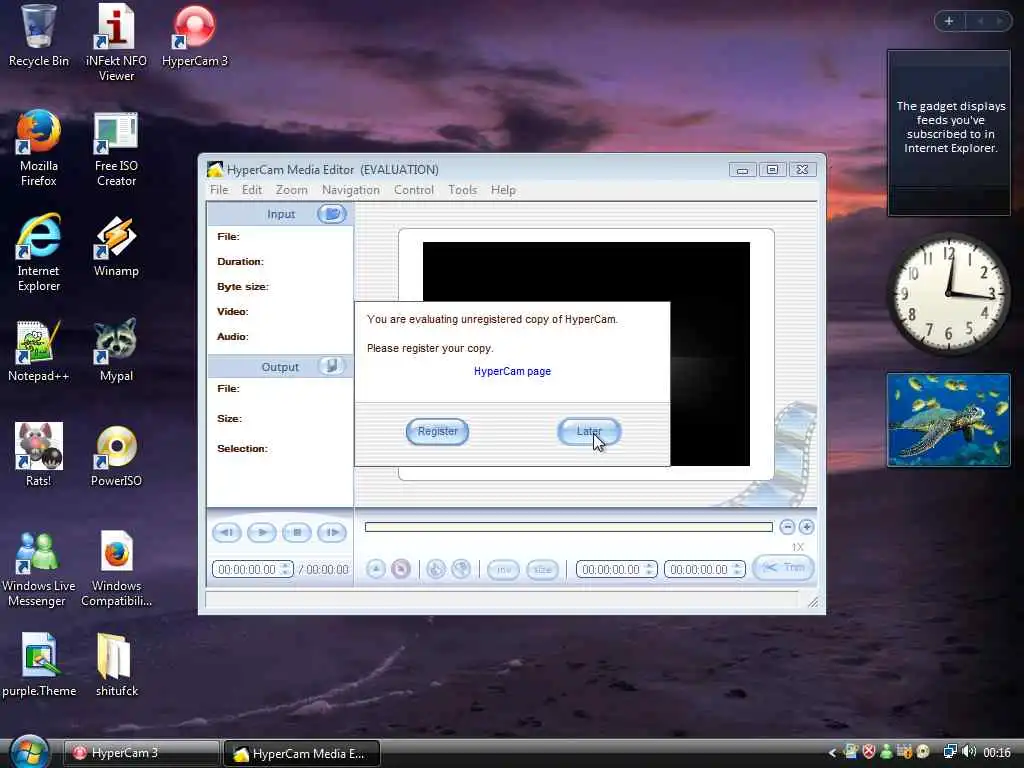Open Windows Live Messenger desktop shortcut
The width and height of the screenshot is (1024, 768).
coord(37,569)
